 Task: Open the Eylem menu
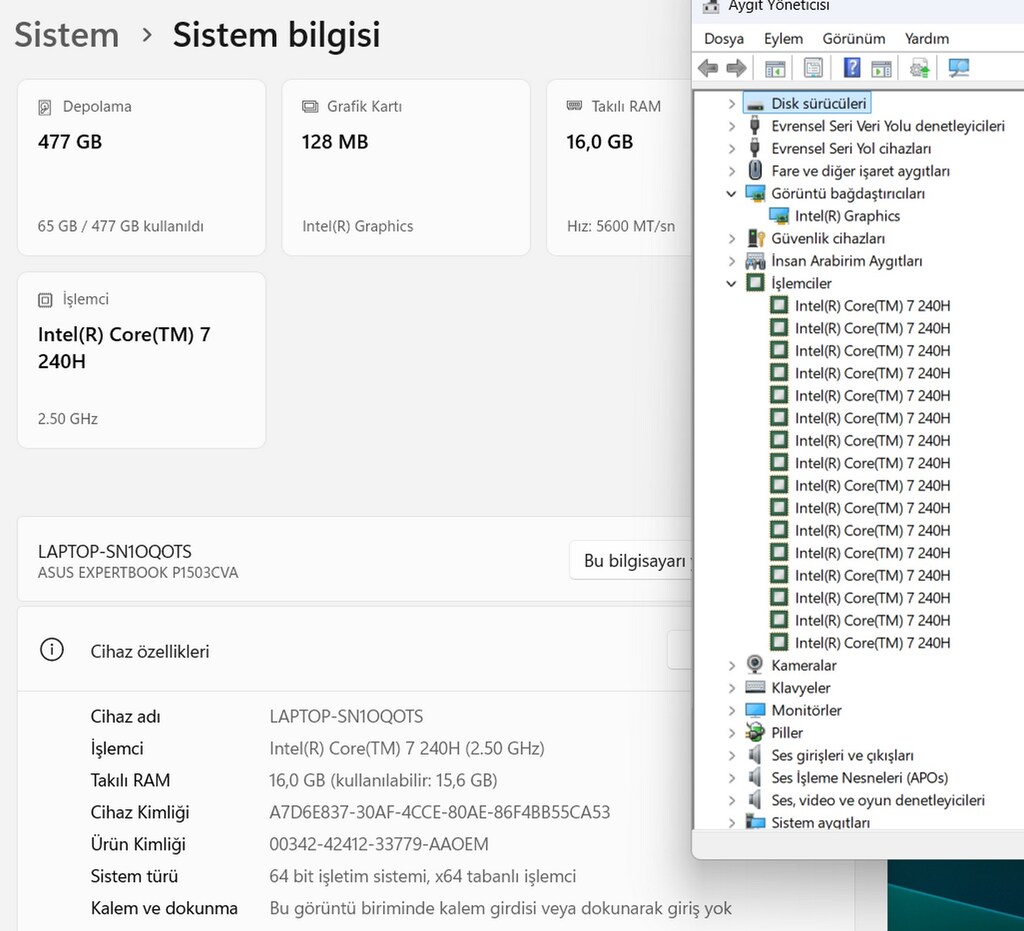click(783, 39)
